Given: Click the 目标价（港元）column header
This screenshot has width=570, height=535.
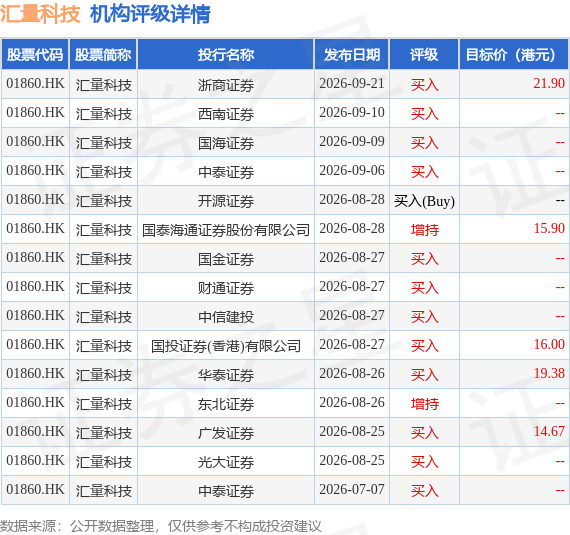Looking at the screenshot, I should [x=514, y=55].
